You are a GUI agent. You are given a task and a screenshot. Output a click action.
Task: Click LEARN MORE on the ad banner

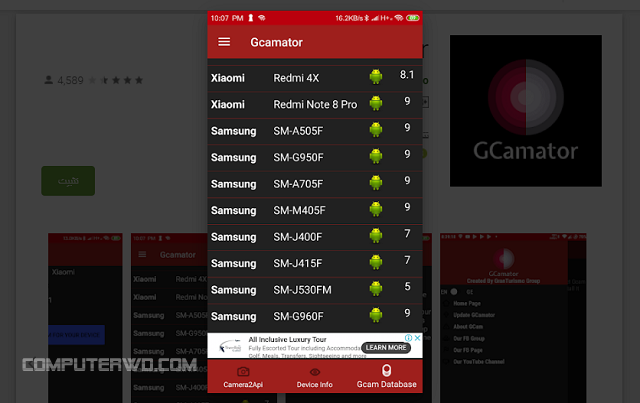pyautogui.click(x=386, y=347)
